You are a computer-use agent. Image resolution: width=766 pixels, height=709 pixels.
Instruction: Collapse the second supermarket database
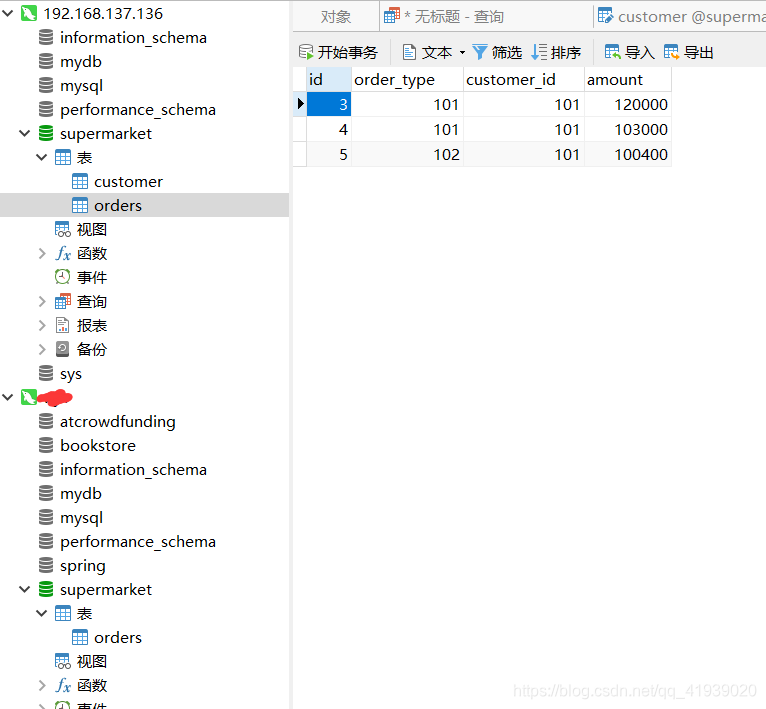pyautogui.click(x=24, y=589)
